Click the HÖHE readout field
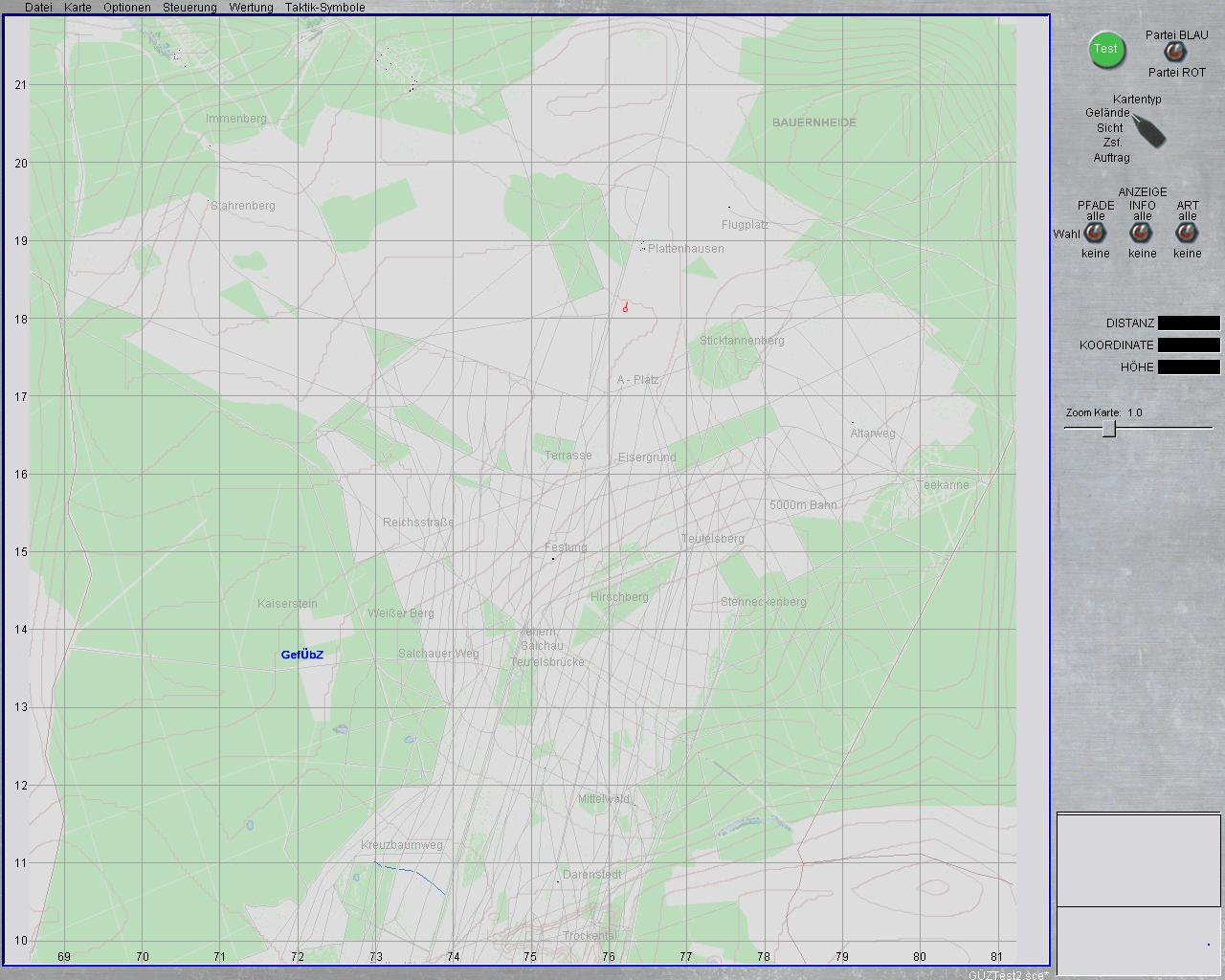1225x980 pixels. [1189, 367]
